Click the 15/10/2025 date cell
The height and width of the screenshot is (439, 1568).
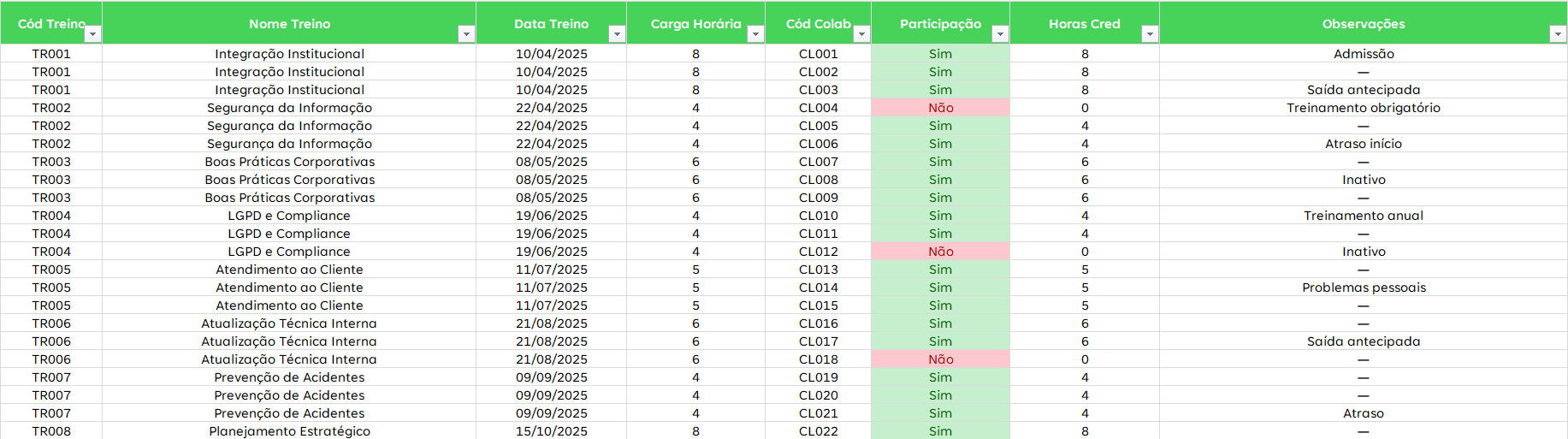(551, 431)
